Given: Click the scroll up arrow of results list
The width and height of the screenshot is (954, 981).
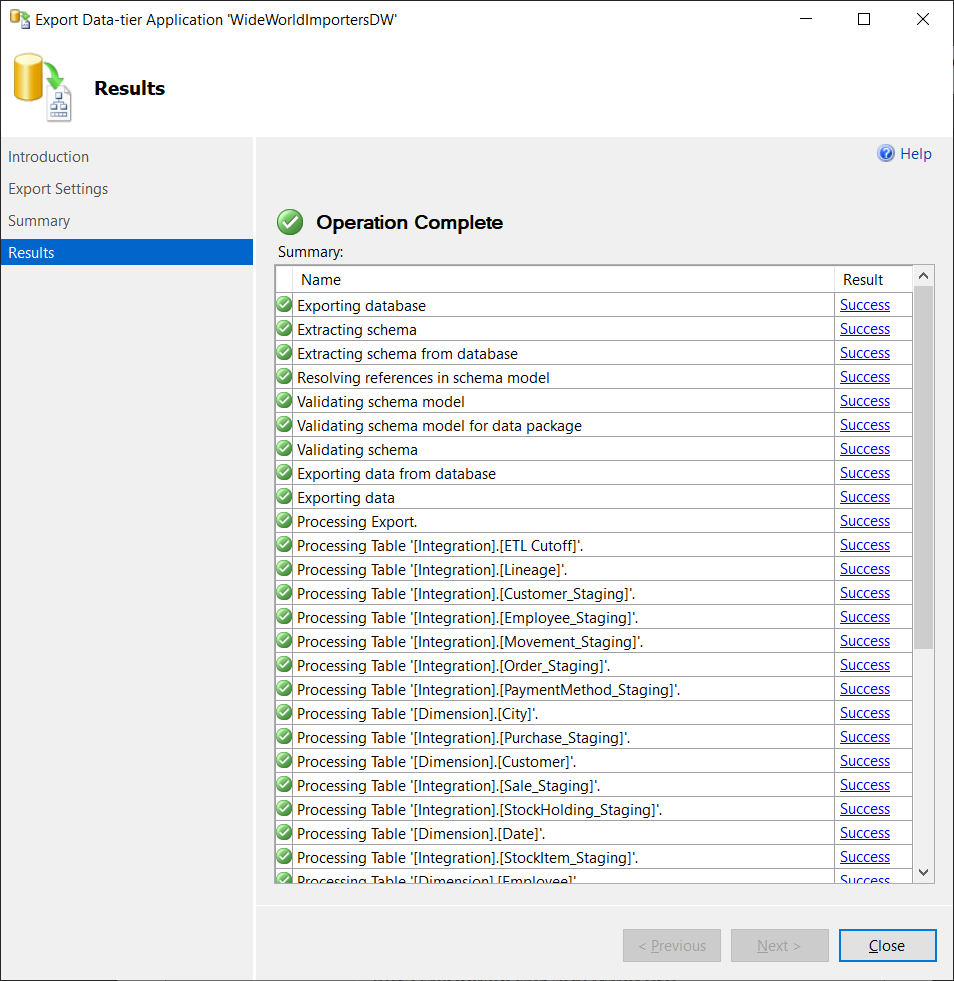Looking at the screenshot, I should click(924, 276).
